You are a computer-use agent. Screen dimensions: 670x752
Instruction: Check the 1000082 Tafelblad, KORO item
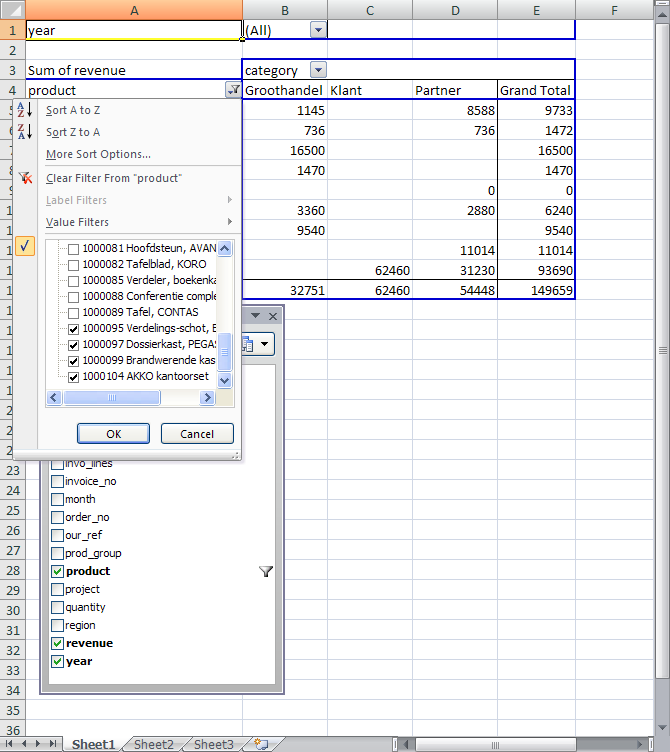pyautogui.click(x=73, y=264)
